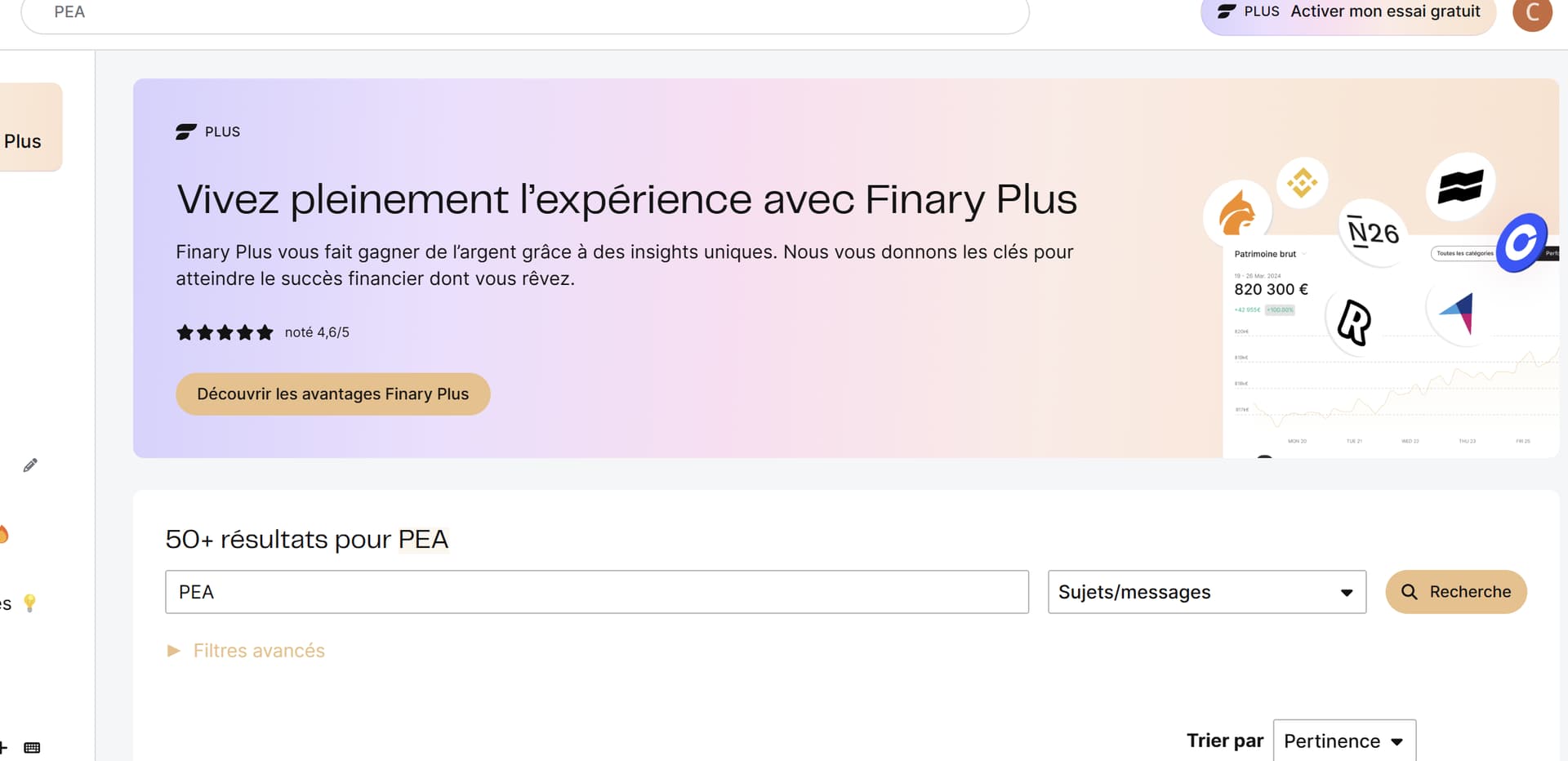This screenshot has height=761, width=1568.
Task: Click the blue Coinbase logo in the banner
Action: (x=1521, y=243)
